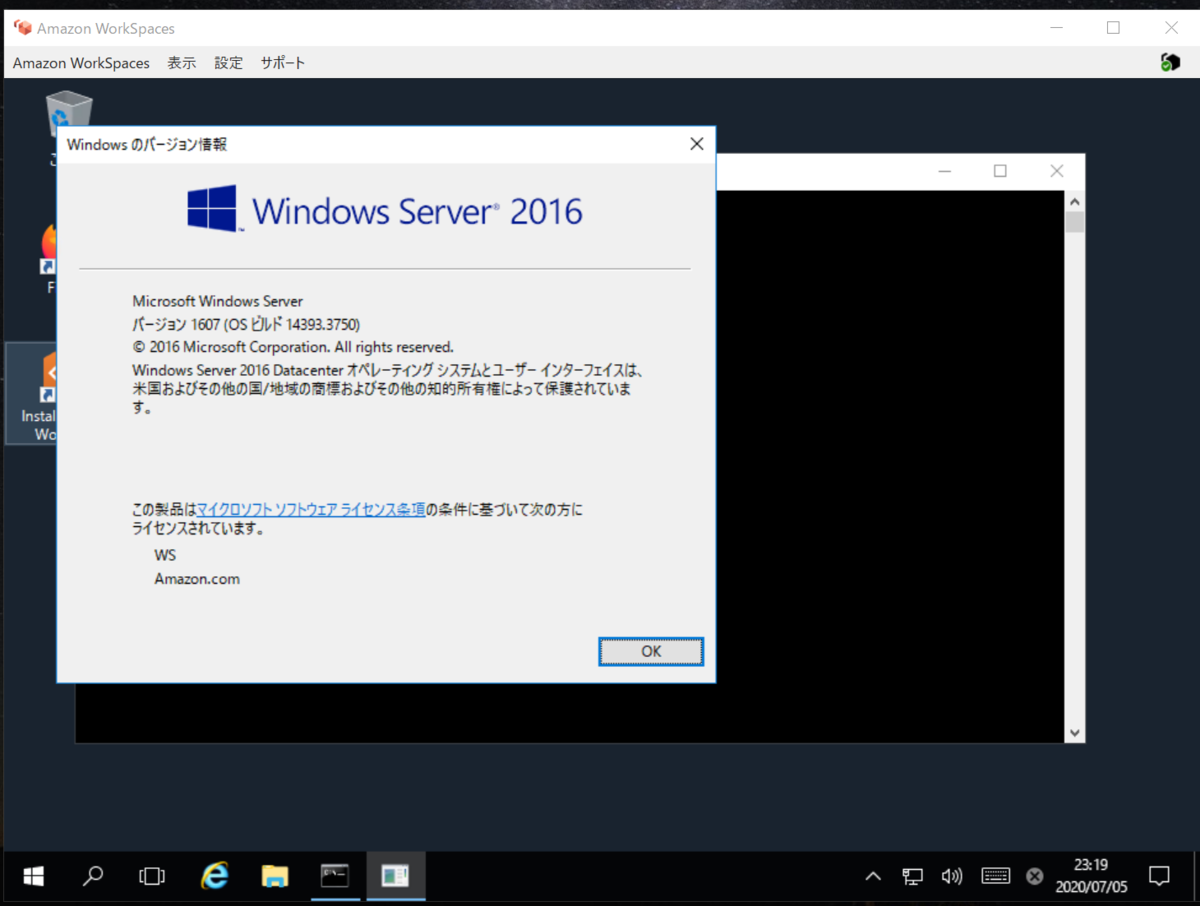Screen dimensions: 1200x906
Task: Open the 設定 menu
Action: click(x=228, y=63)
